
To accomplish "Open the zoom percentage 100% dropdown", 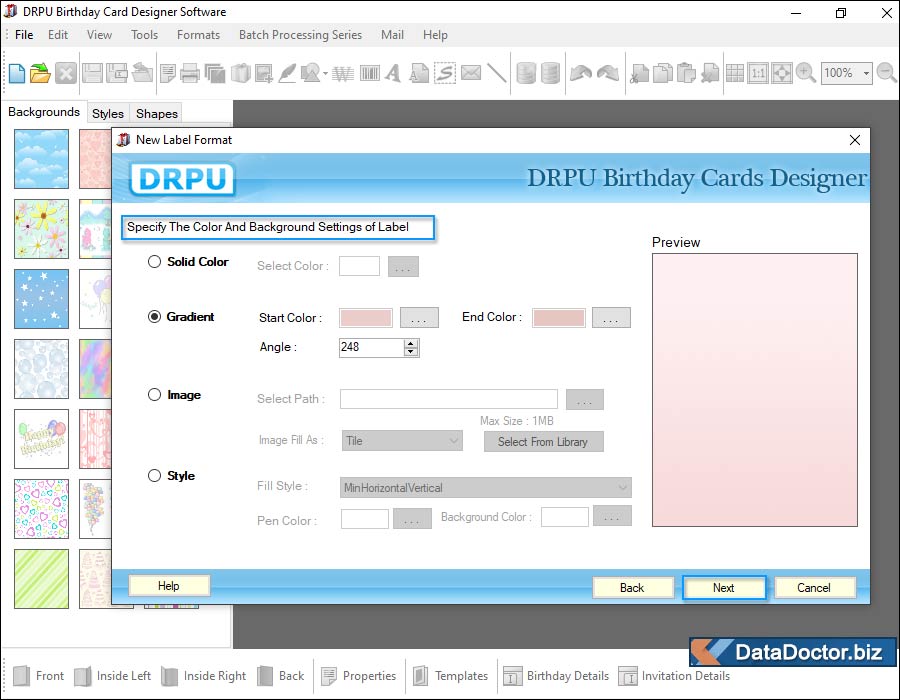I will point(866,73).
